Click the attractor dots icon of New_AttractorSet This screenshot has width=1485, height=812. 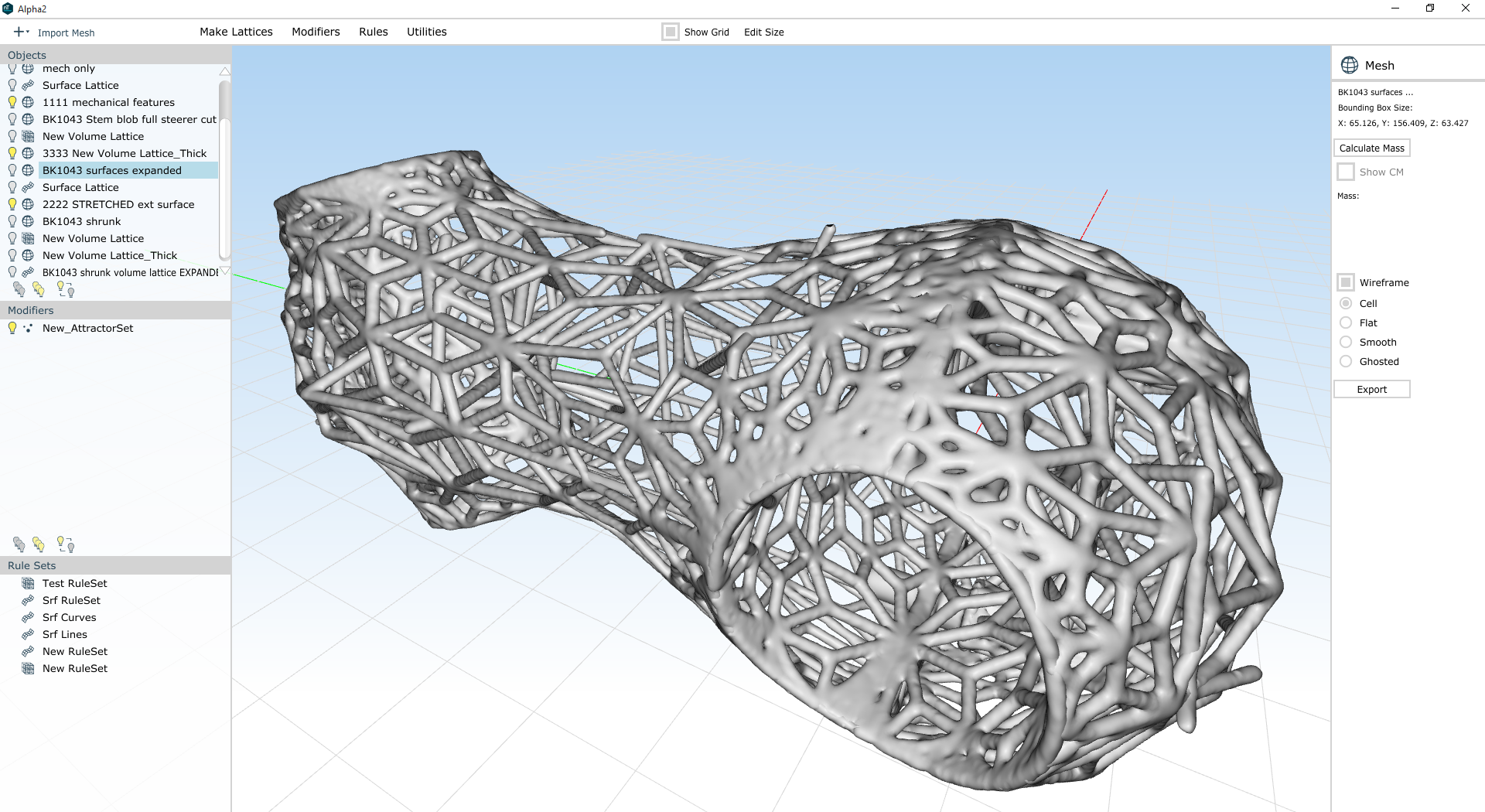(28, 328)
